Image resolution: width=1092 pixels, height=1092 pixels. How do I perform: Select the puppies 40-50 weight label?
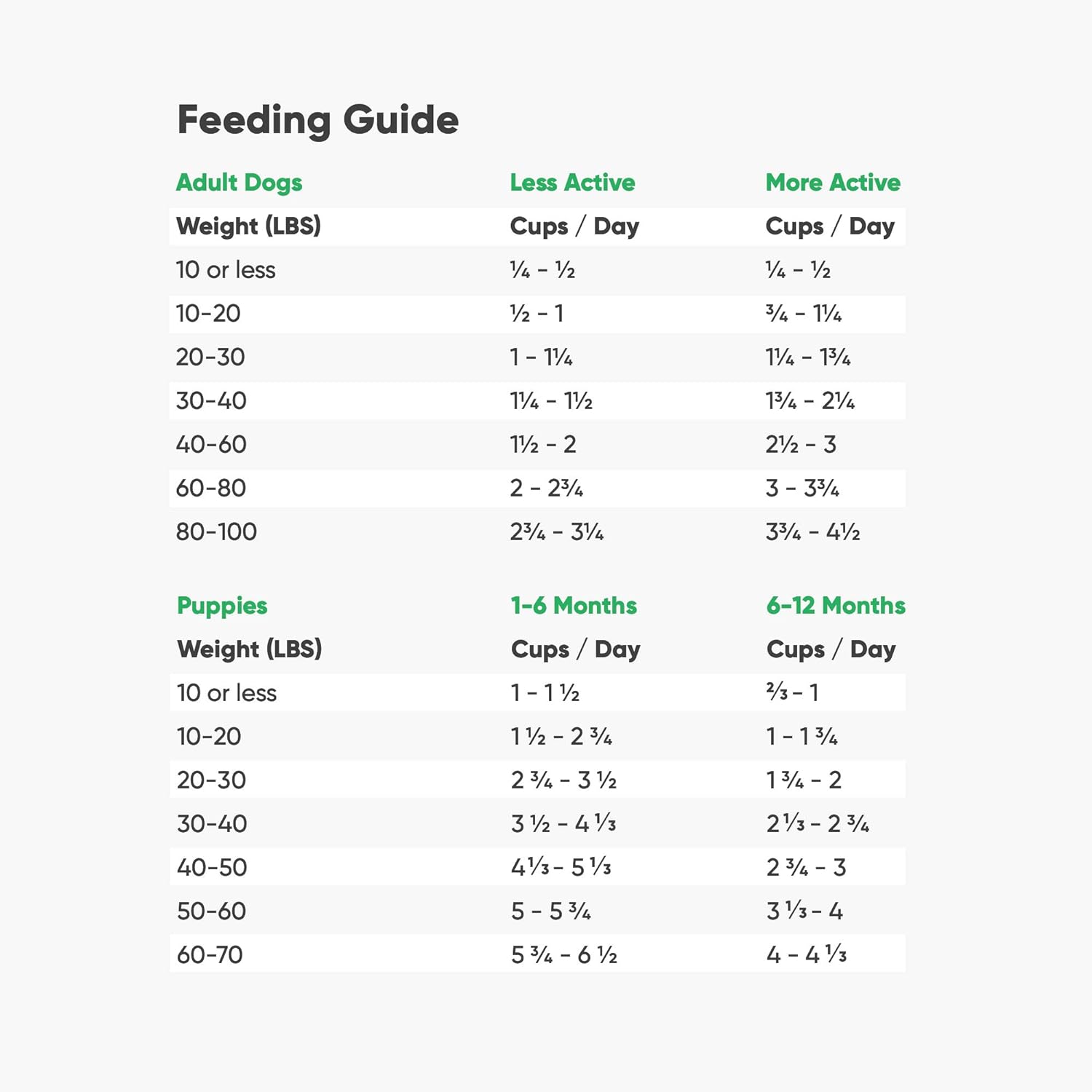click(212, 867)
